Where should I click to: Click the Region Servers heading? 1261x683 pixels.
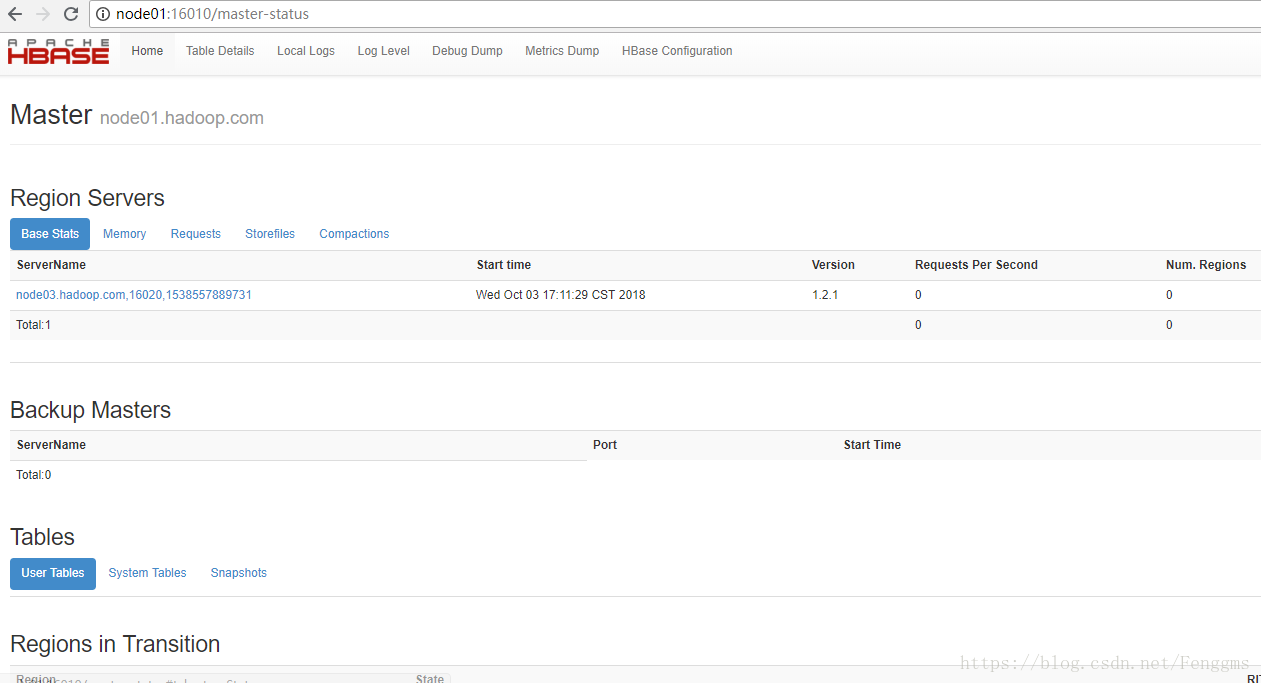[87, 198]
